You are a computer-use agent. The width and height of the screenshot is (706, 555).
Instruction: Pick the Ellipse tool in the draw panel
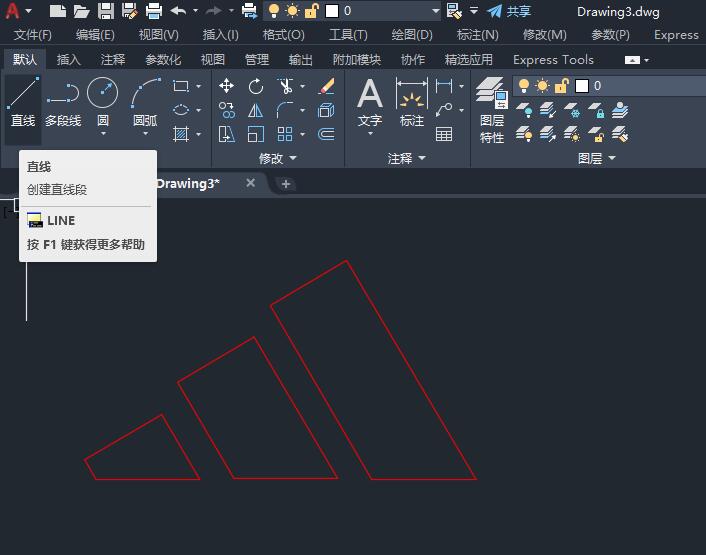(181, 110)
